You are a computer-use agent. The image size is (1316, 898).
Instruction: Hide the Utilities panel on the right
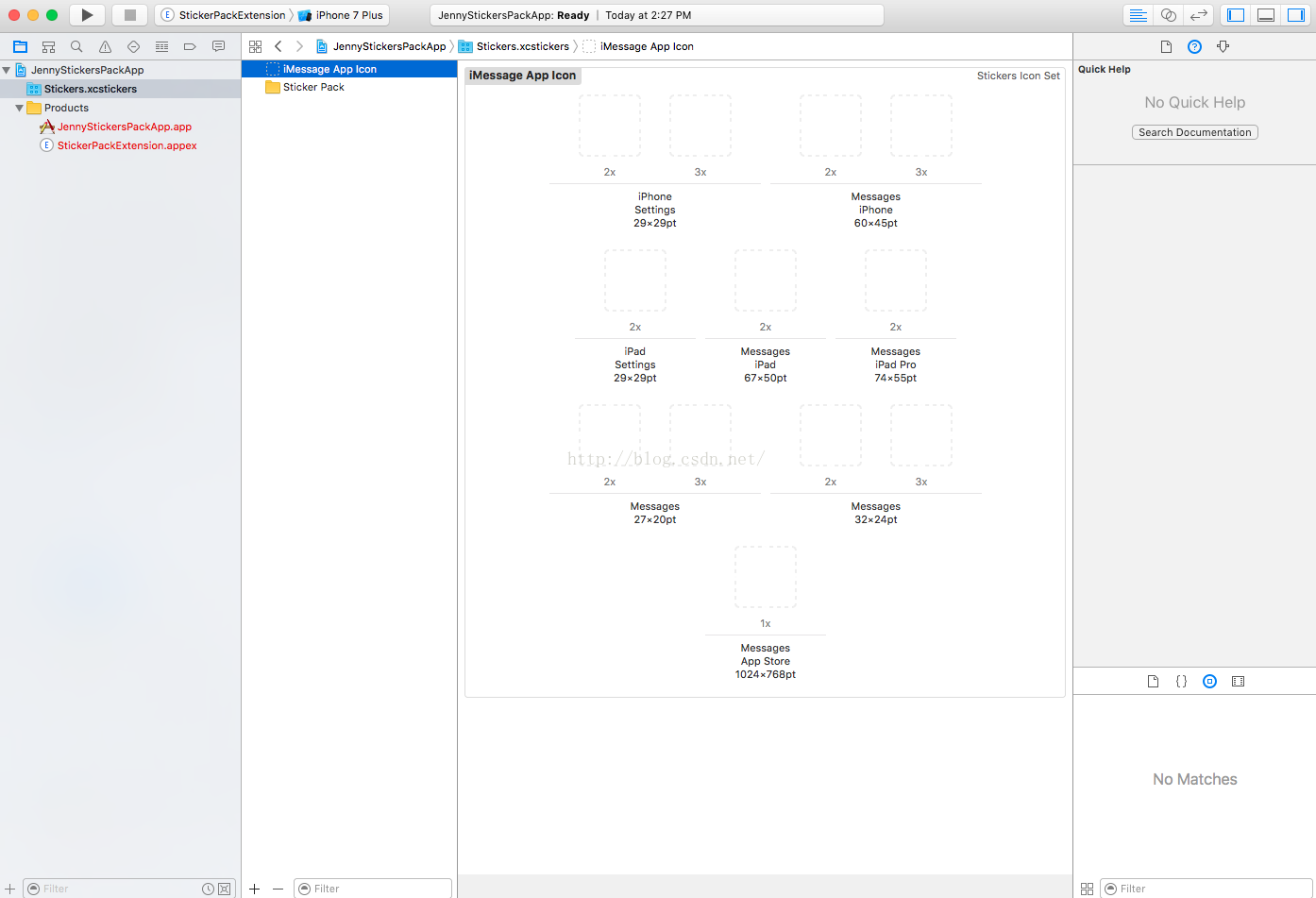point(1296,15)
